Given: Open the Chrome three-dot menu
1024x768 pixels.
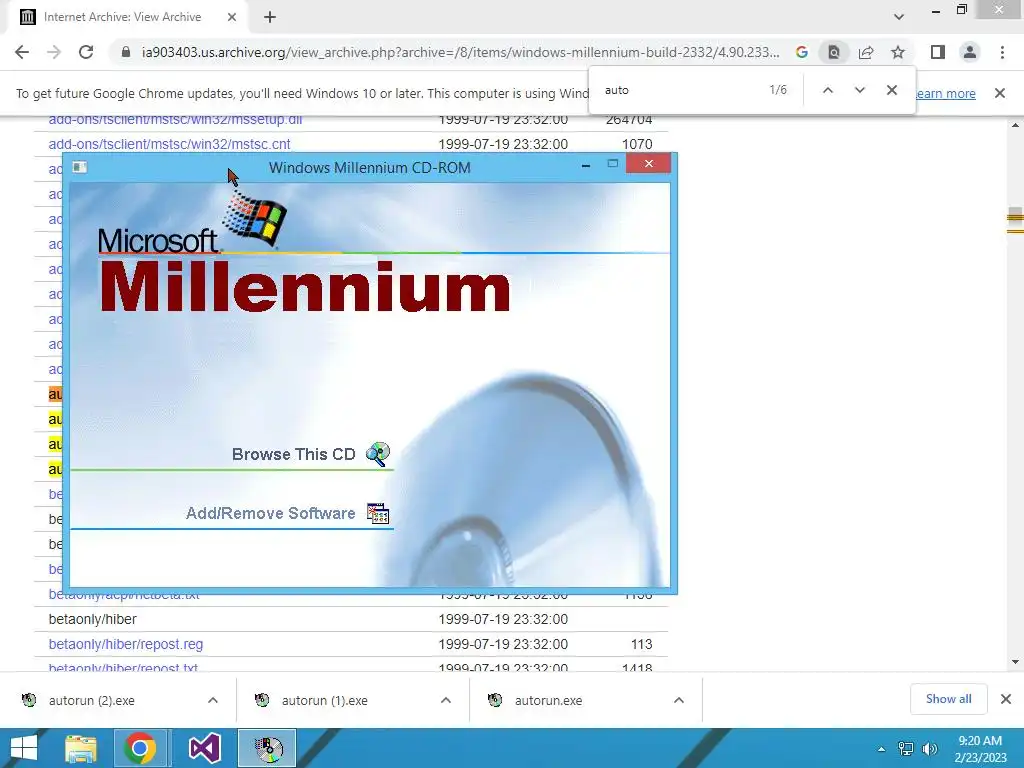Looking at the screenshot, I should pos(1002,52).
